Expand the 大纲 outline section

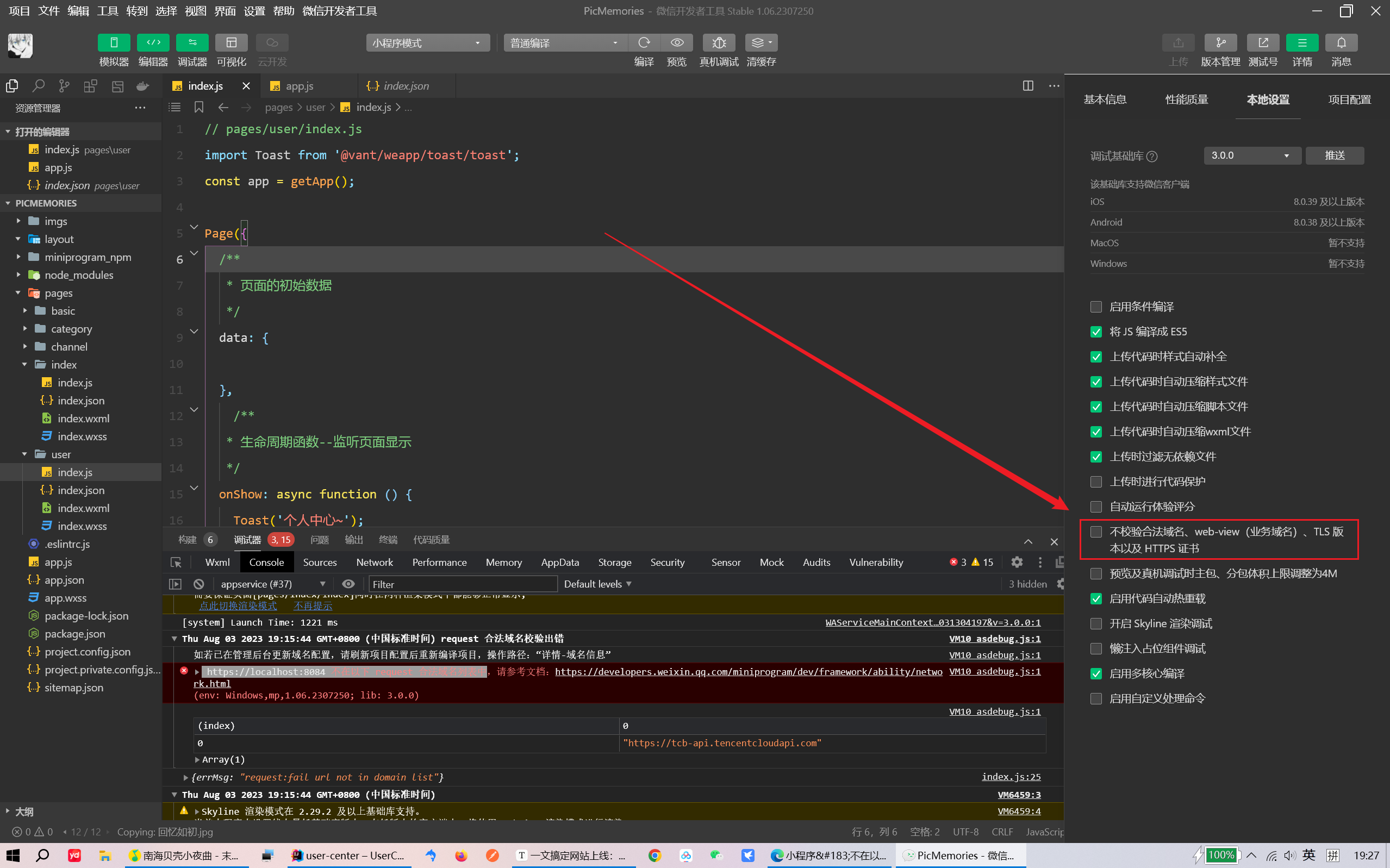[24, 811]
